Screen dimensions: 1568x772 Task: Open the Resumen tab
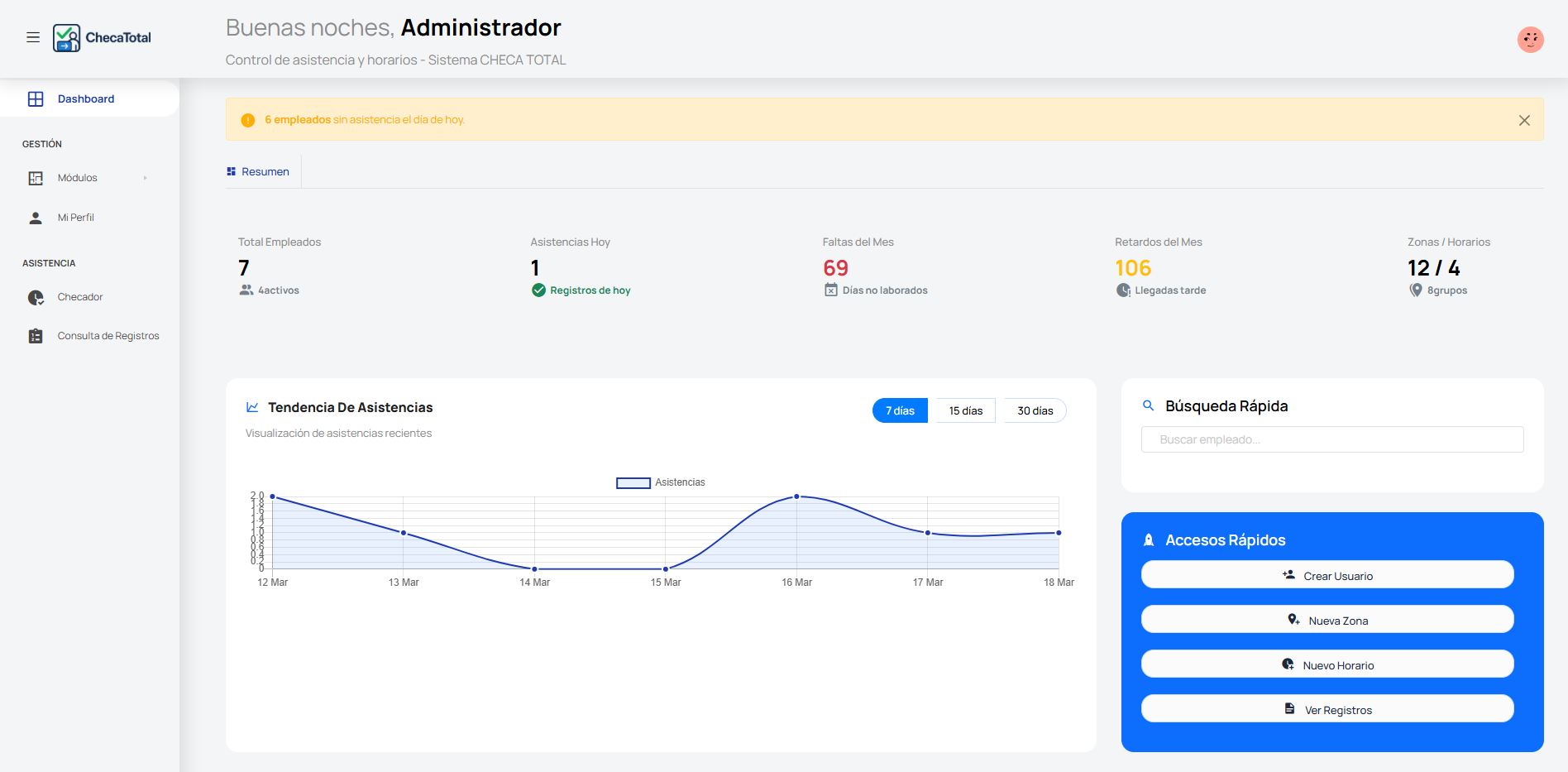(258, 172)
